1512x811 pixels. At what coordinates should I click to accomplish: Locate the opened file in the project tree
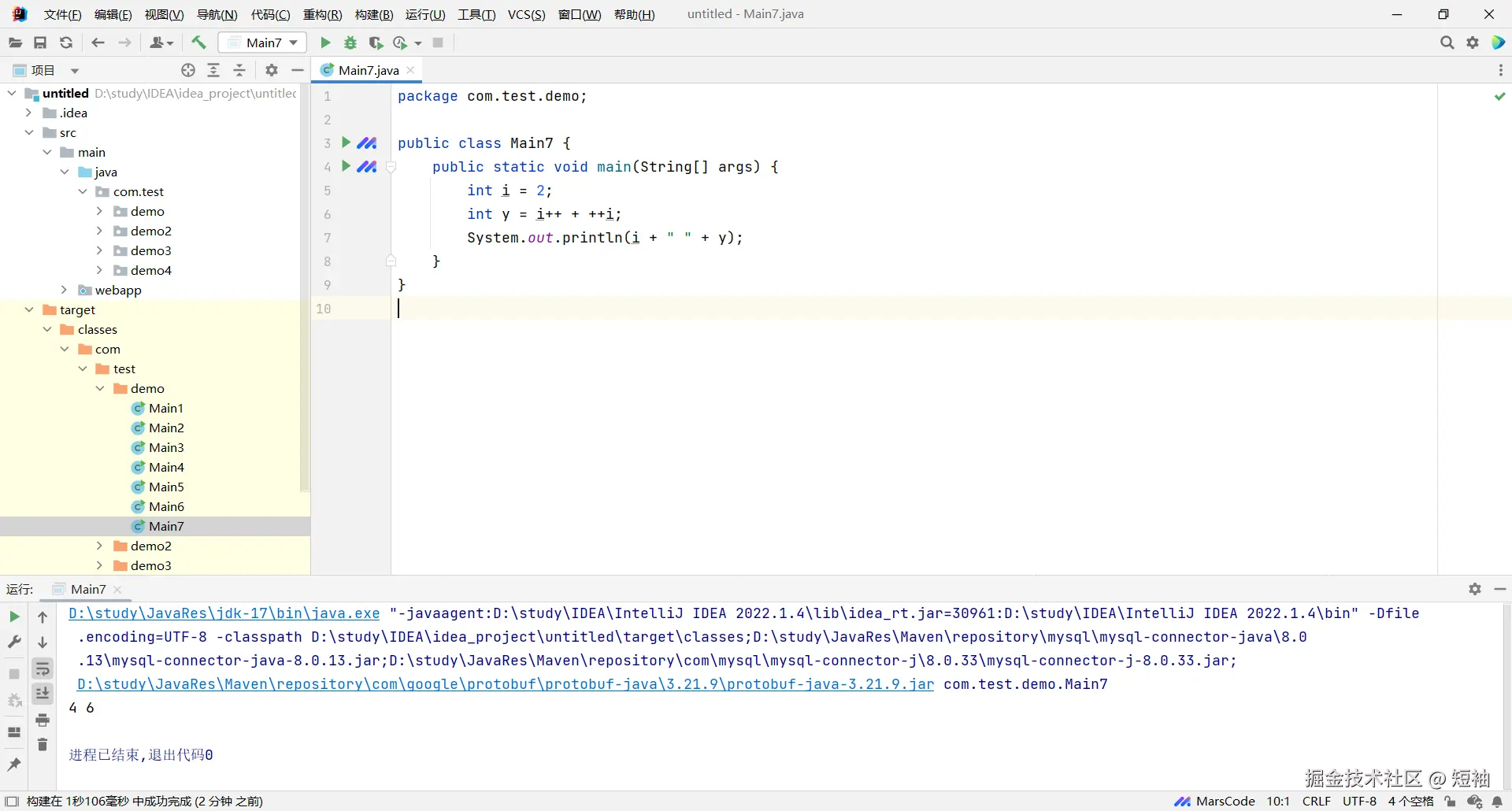187,70
